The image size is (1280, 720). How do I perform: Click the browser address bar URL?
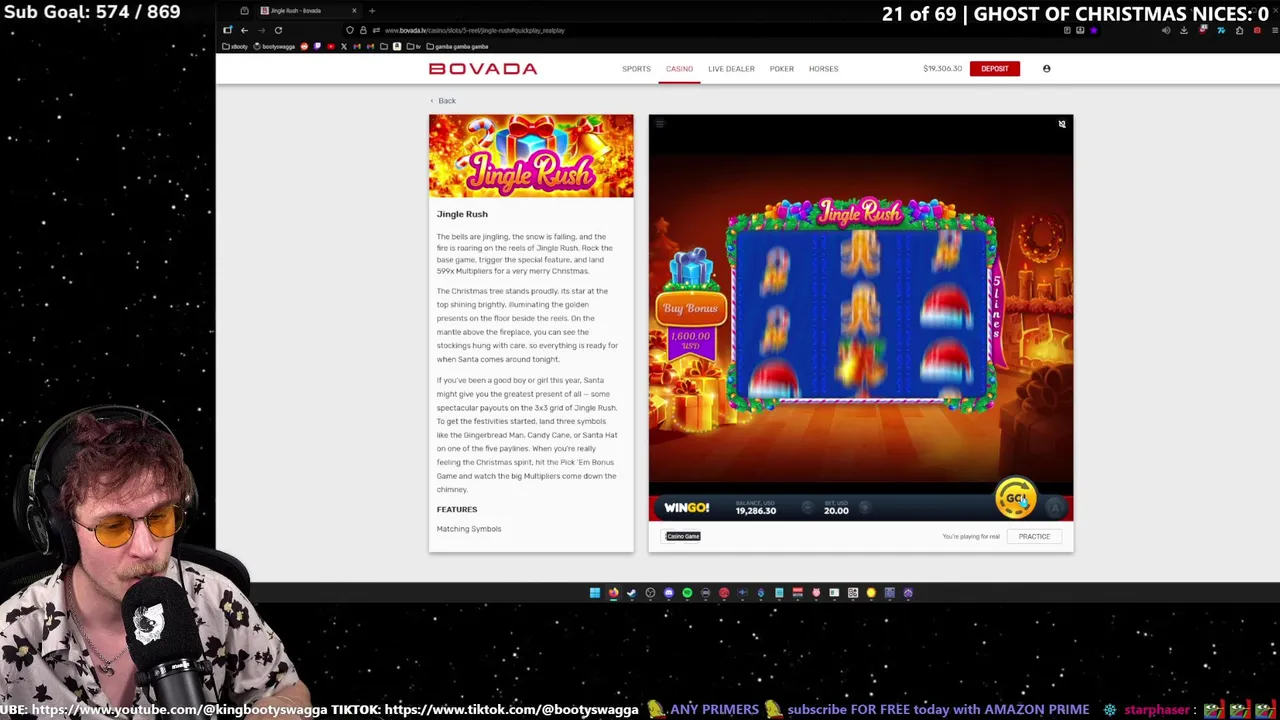point(475,30)
